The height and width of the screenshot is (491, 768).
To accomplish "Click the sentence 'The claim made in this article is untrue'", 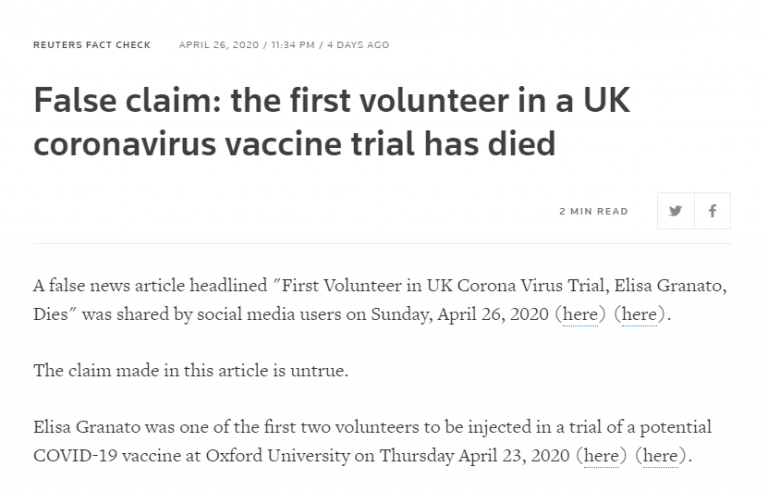I will [x=191, y=370].
